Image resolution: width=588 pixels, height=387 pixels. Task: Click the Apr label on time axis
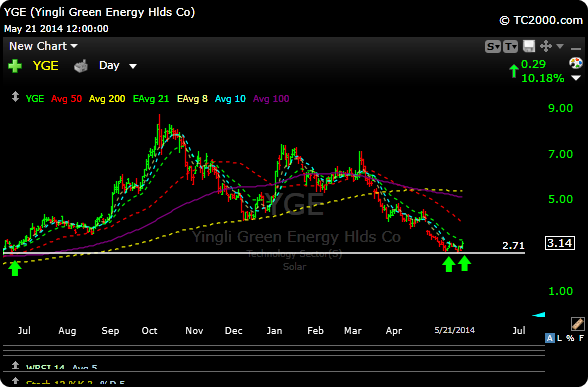point(394,331)
